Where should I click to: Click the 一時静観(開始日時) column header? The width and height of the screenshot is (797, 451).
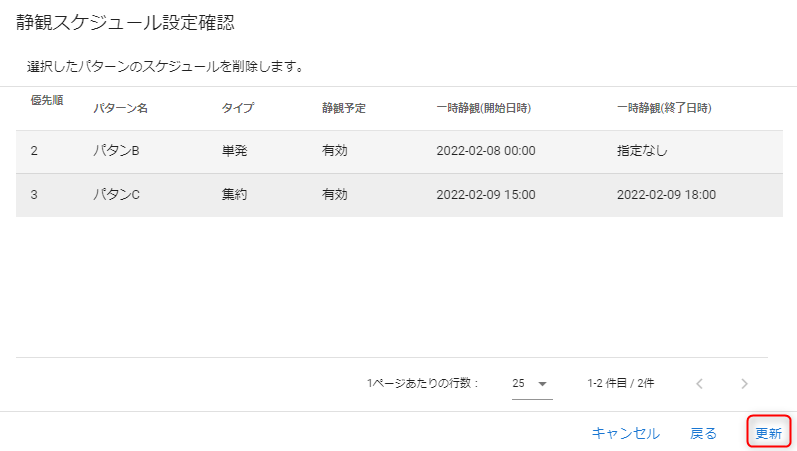pyautogui.click(x=483, y=108)
